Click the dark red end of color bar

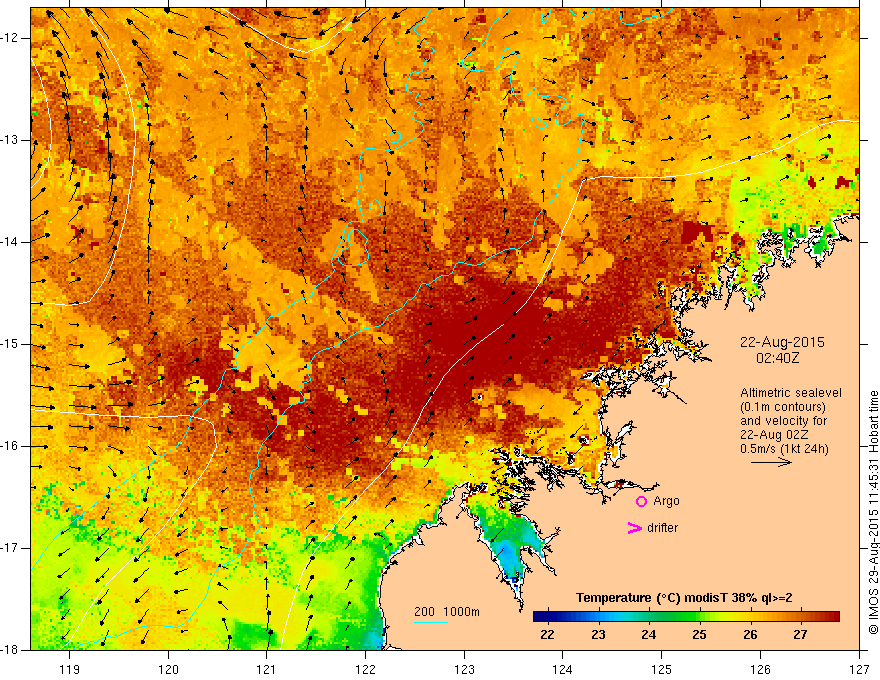point(833,617)
